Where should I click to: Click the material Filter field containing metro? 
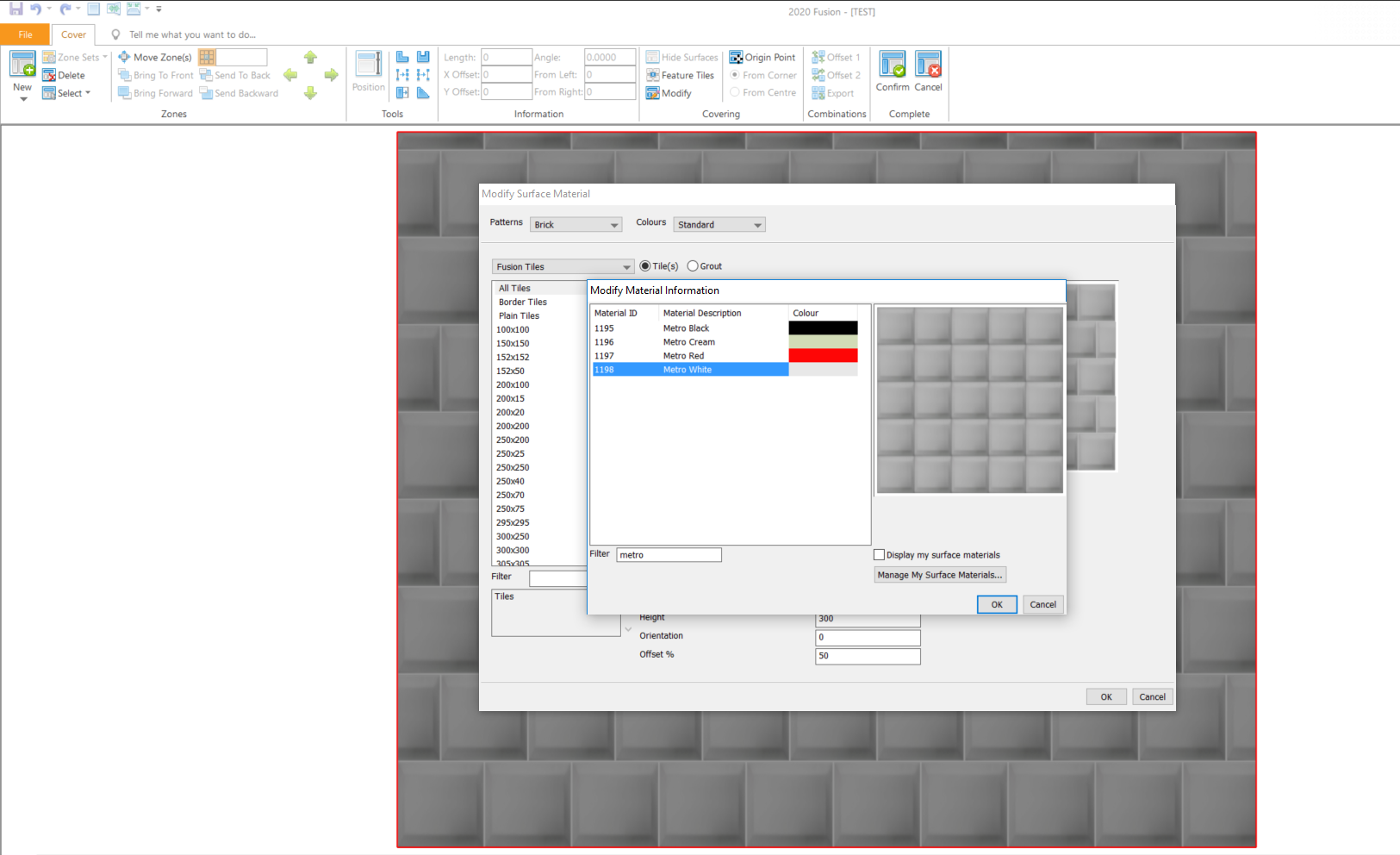point(669,555)
